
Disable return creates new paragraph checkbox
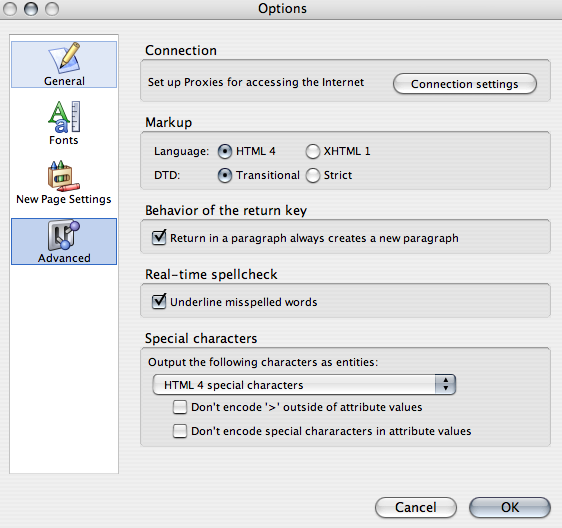[159, 238]
